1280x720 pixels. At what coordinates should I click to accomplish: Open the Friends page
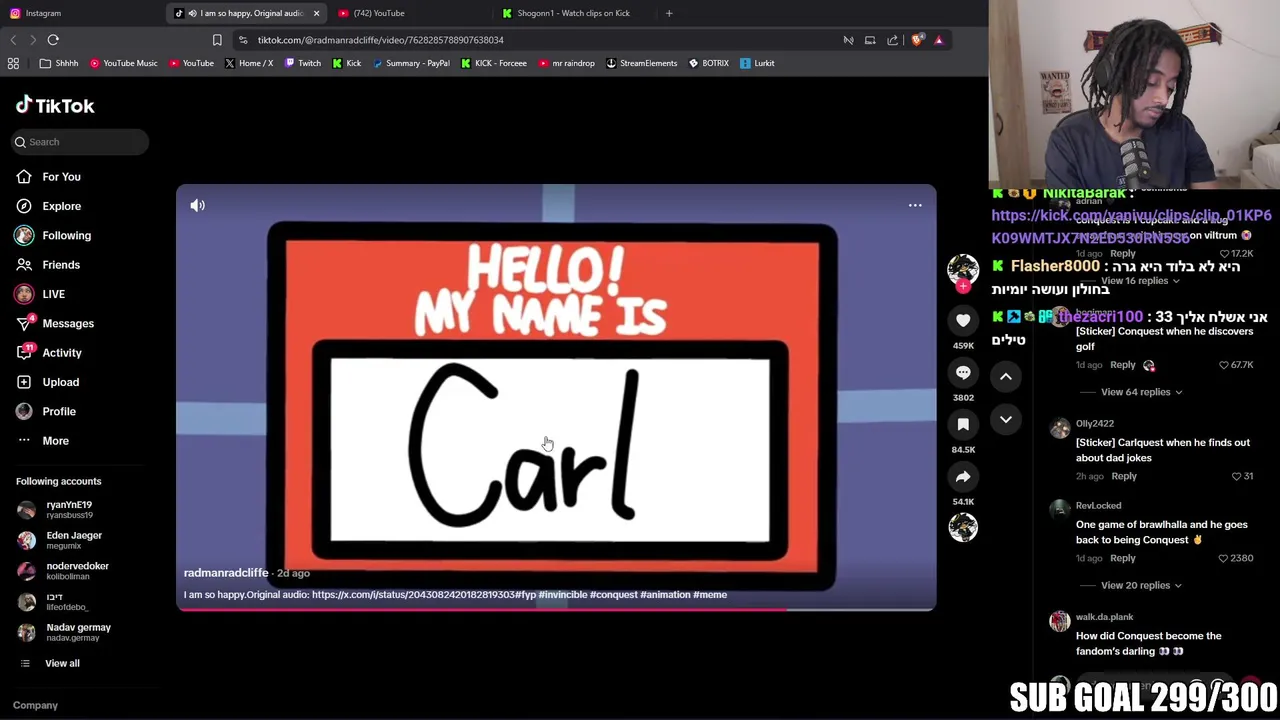click(x=61, y=265)
